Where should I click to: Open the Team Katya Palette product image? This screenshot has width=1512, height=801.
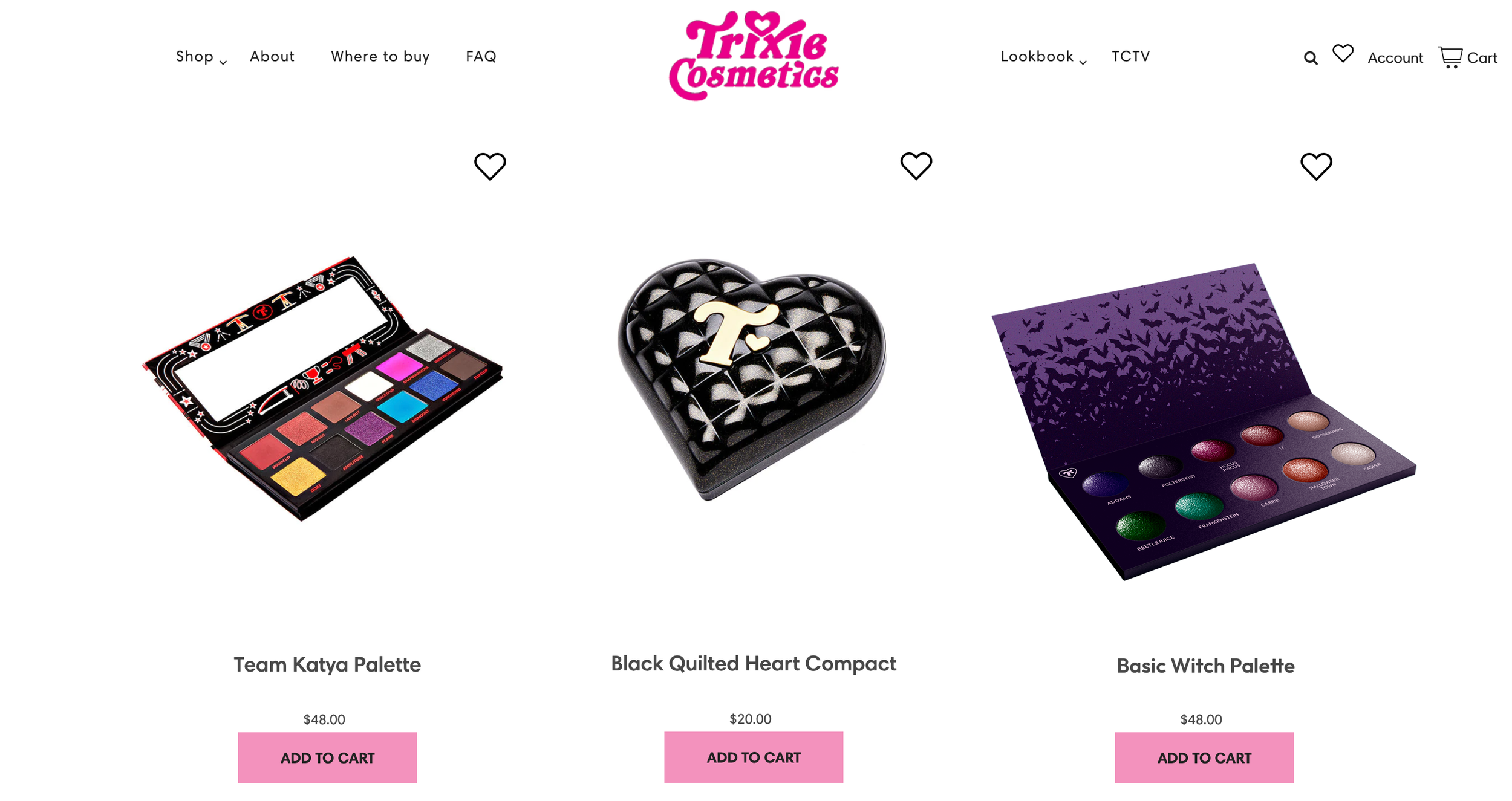click(322, 388)
